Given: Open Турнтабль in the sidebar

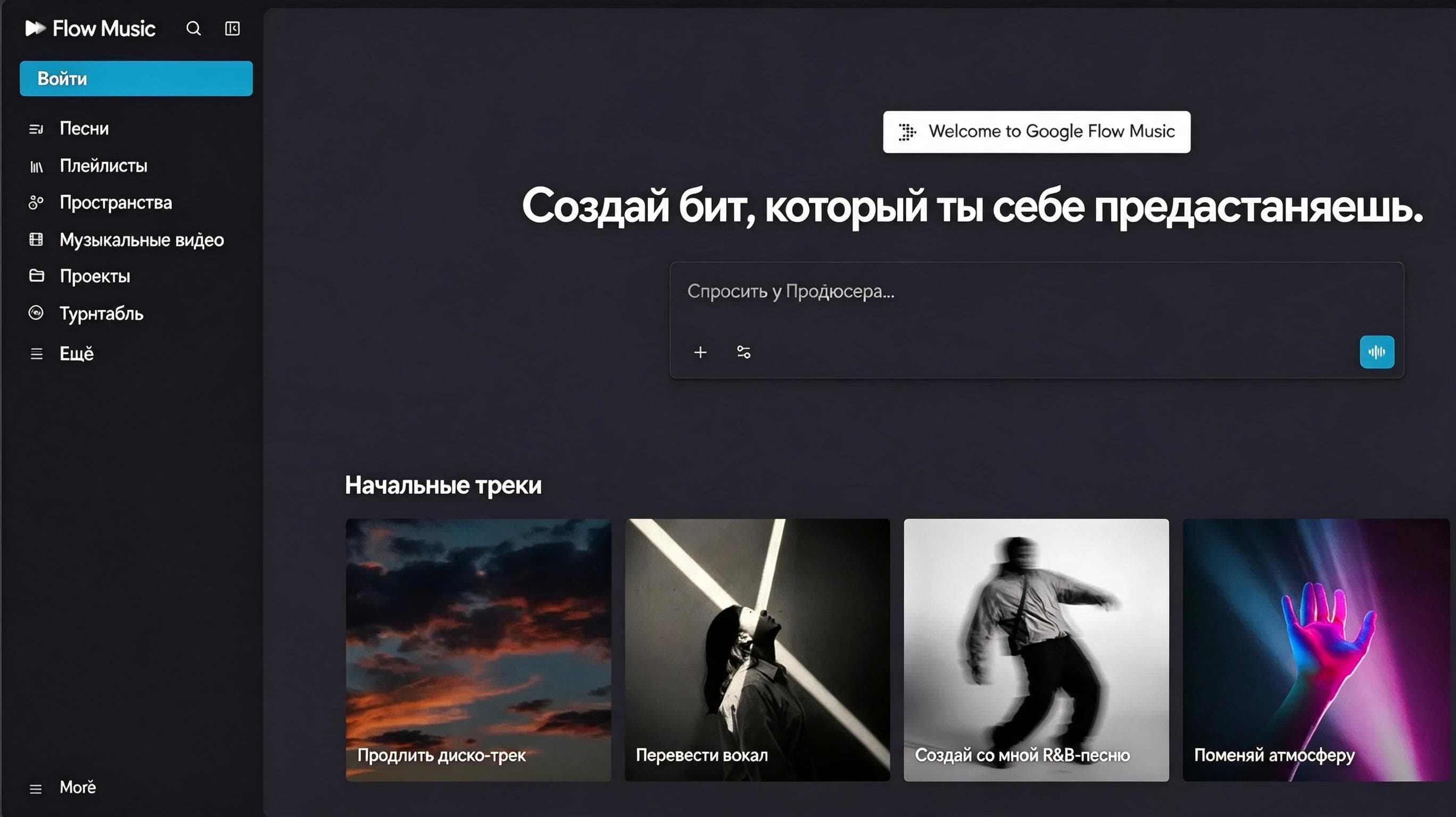Looking at the screenshot, I should coord(102,314).
